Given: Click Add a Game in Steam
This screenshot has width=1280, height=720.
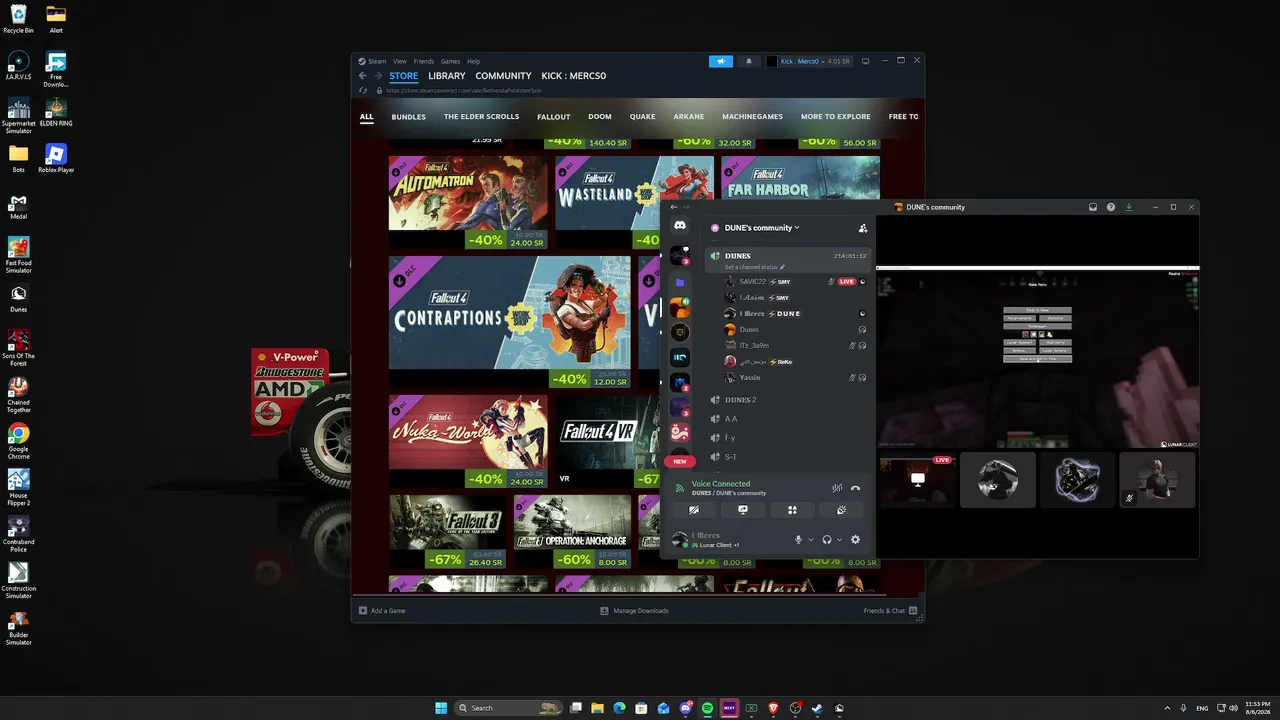Looking at the screenshot, I should coord(382,611).
